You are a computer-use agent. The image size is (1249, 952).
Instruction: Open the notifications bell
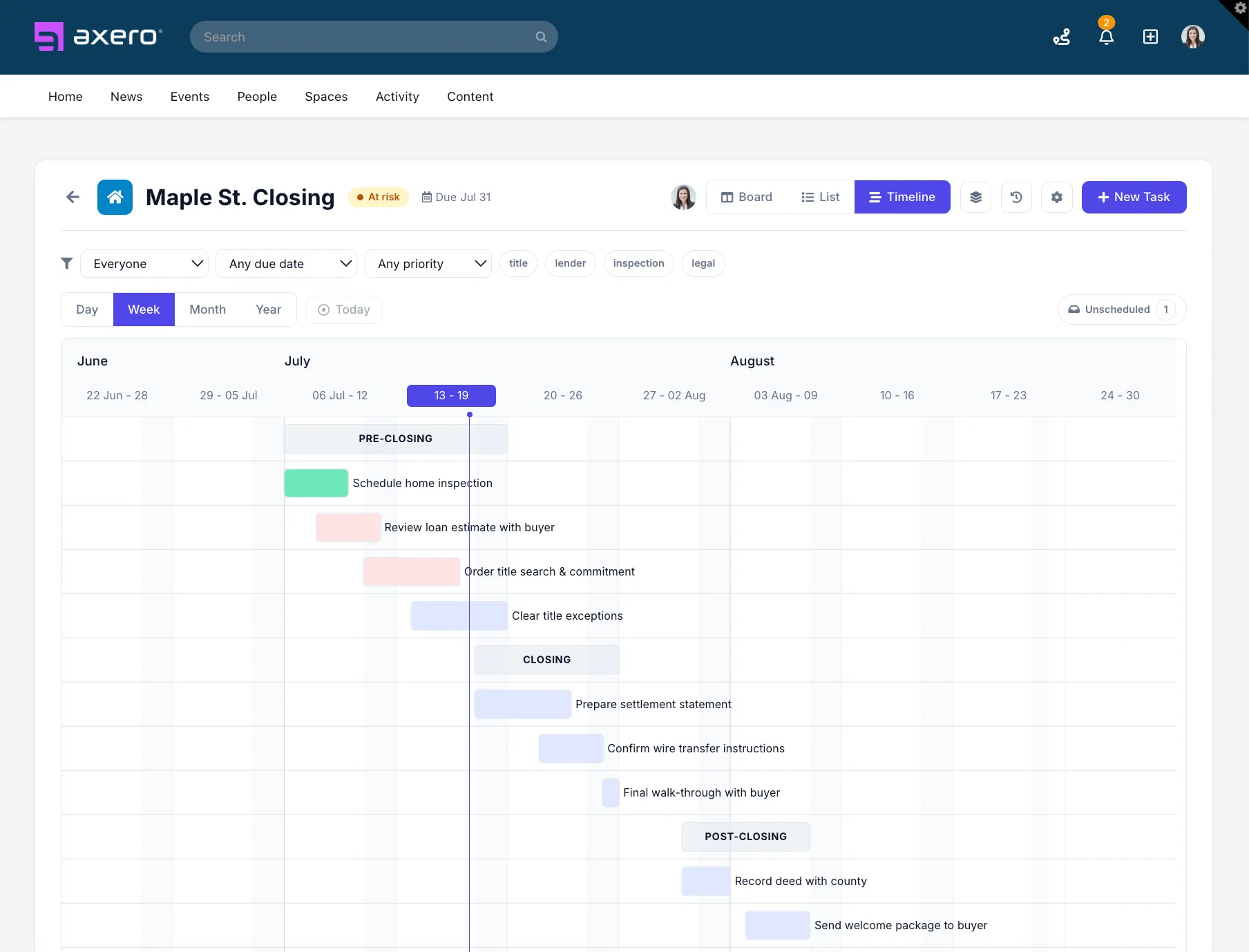[1106, 37]
